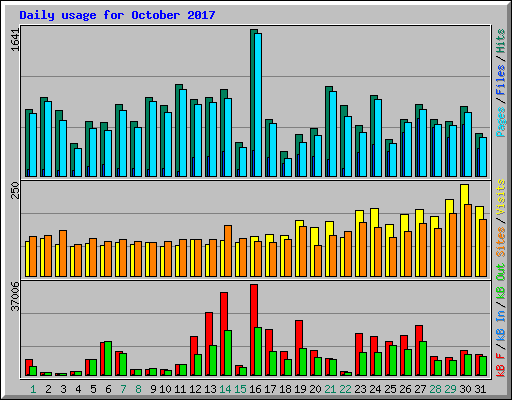Screen dimensions: 512x400
Task: Click green day label "22" on the x-axis
Action: (x=345, y=389)
